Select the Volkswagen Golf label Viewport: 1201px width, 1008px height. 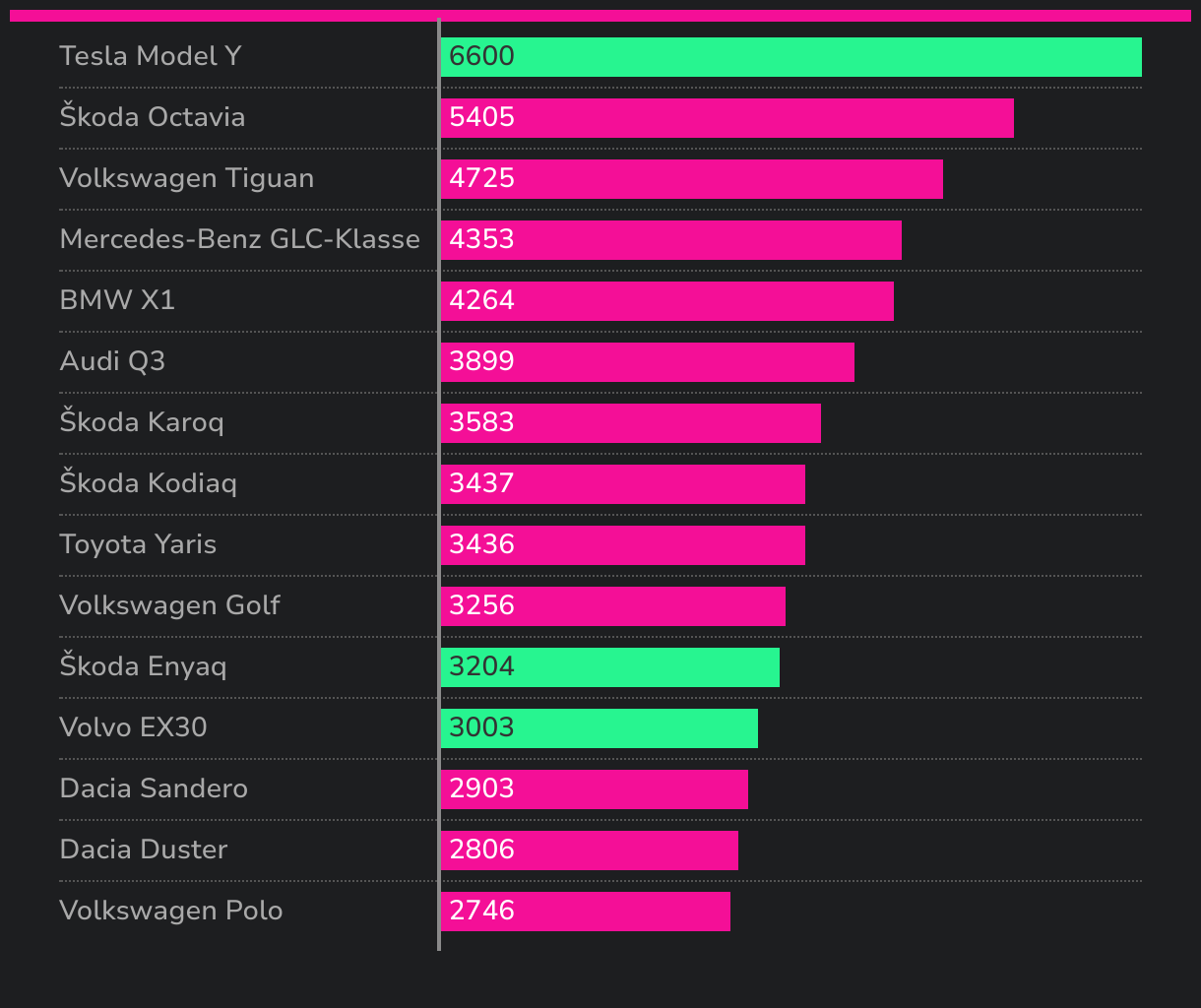pyautogui.click(x=169, y=605)
